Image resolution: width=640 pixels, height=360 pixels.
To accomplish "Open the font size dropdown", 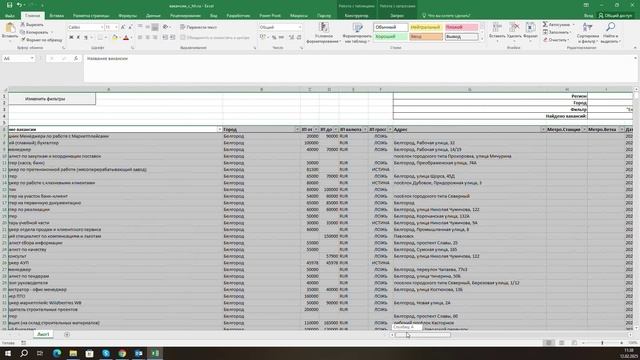I will [x=116, y=27].
